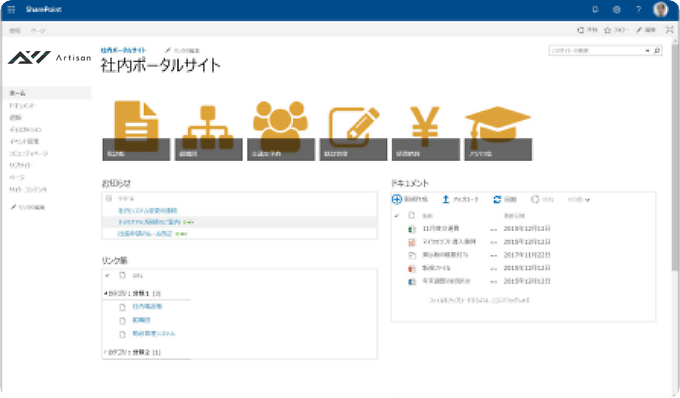Open the 勤怠管理システム link
The height and width of the screenshot is (398, 680).
154,333
